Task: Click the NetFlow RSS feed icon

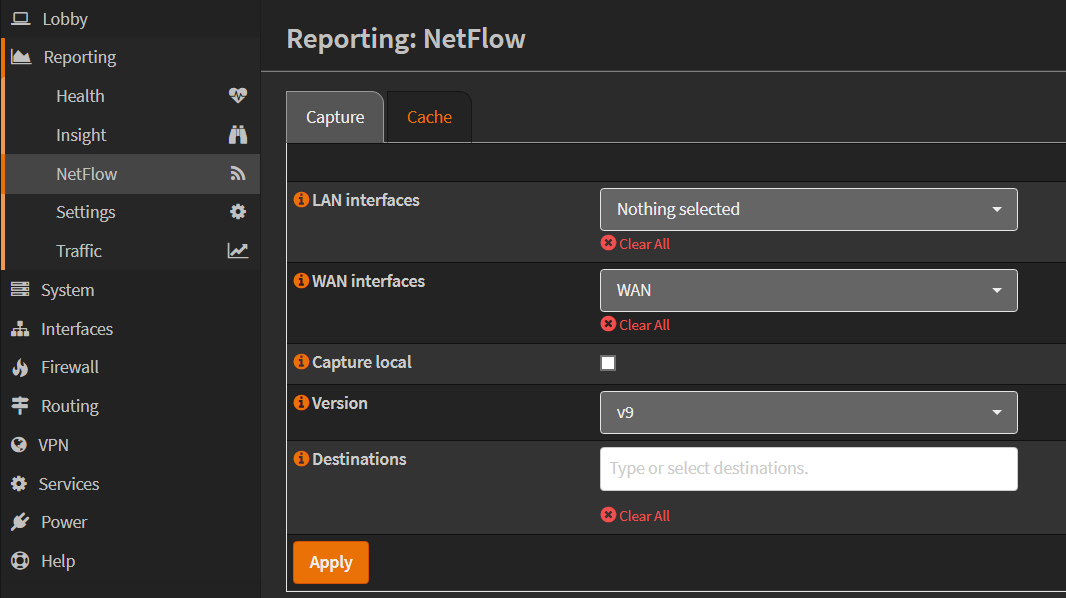Action: (237, 174)
